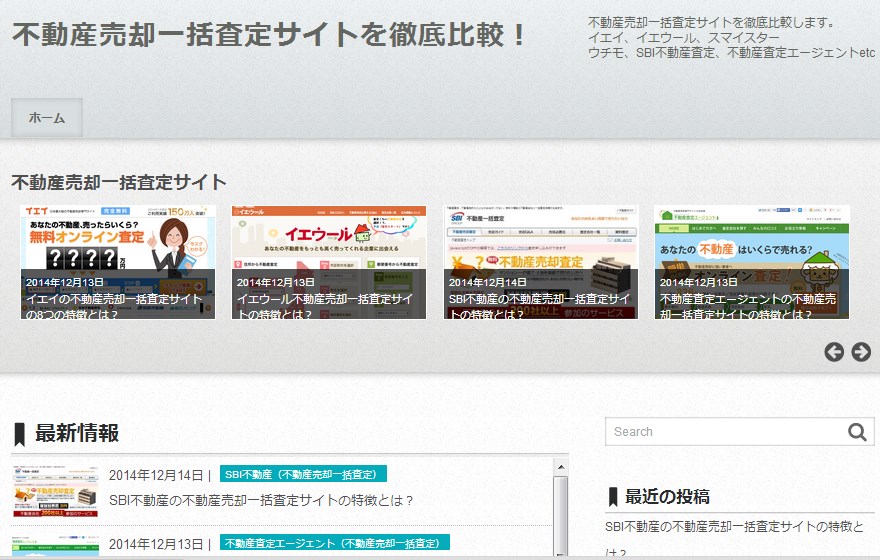Open the SBI不動産 slider thumbnail
880x560 pixels.
(541, 262)
